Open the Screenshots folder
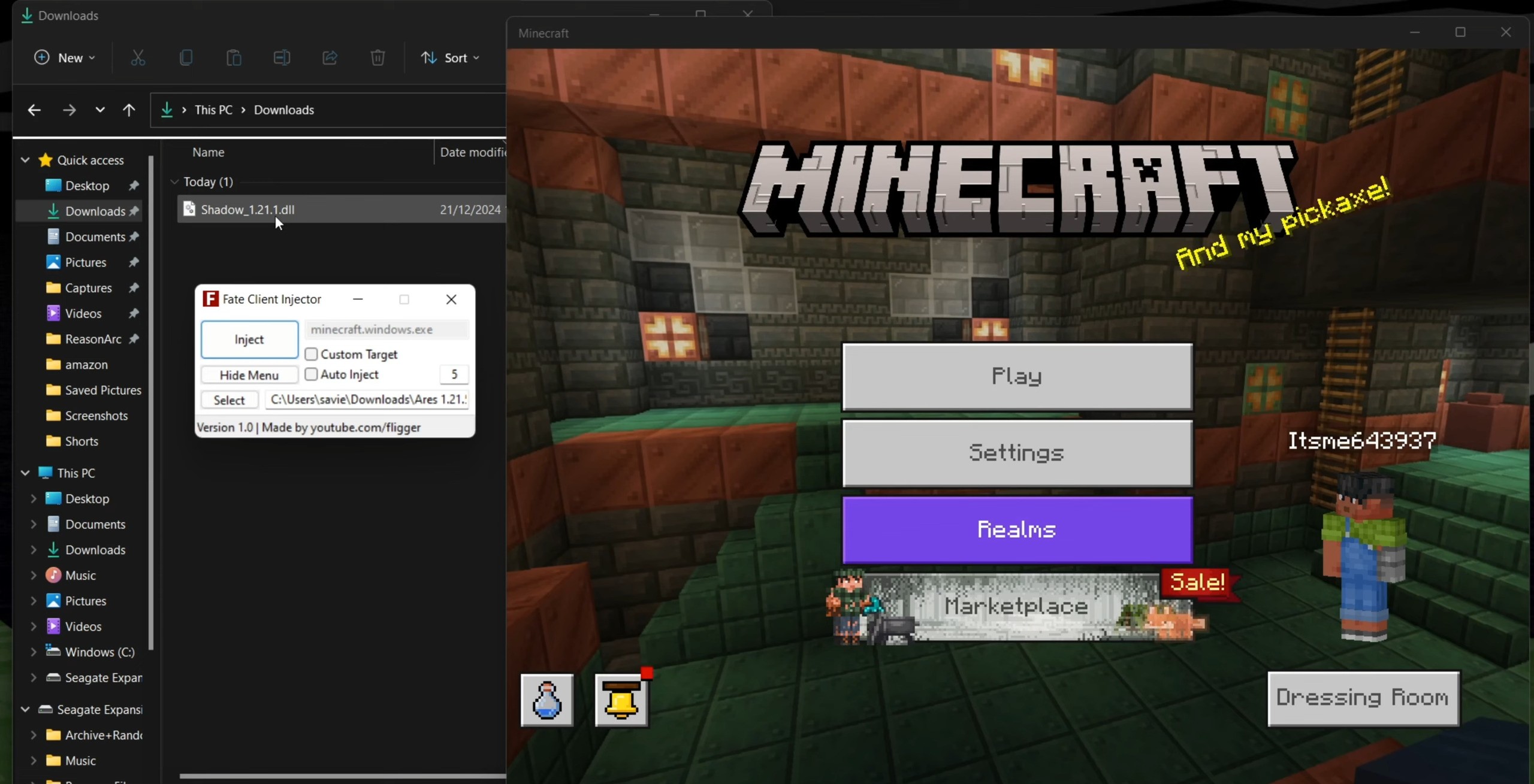 96,416
